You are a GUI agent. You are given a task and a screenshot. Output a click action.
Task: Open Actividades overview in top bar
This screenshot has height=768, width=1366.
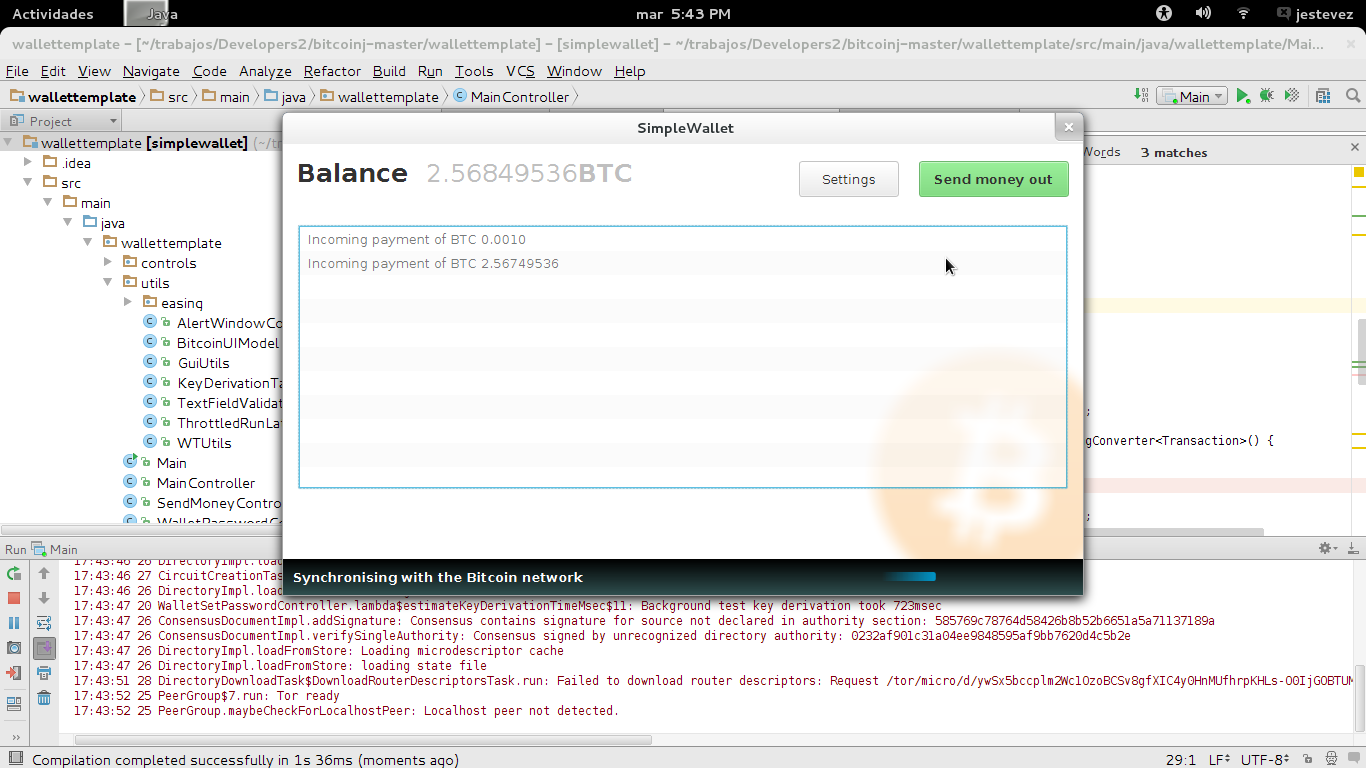[x=53, y=14]
